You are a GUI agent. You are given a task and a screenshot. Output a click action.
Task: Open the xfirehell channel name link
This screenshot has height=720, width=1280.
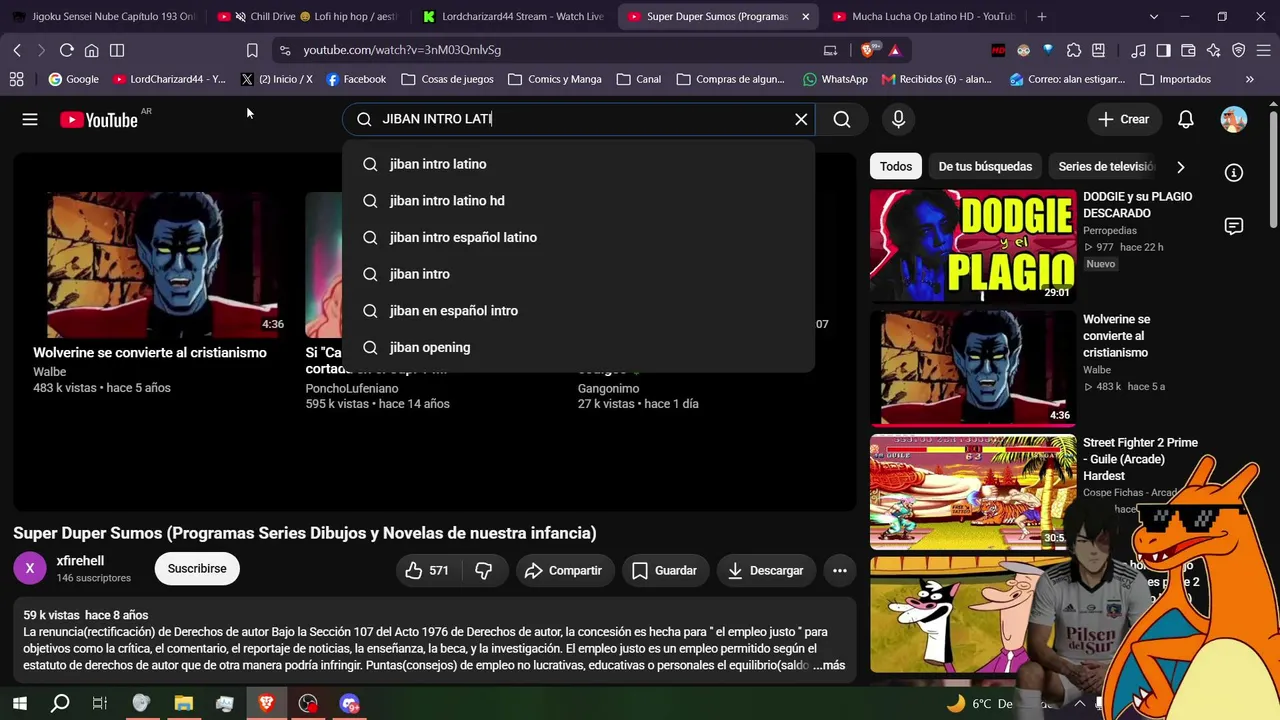click(80, 561)
